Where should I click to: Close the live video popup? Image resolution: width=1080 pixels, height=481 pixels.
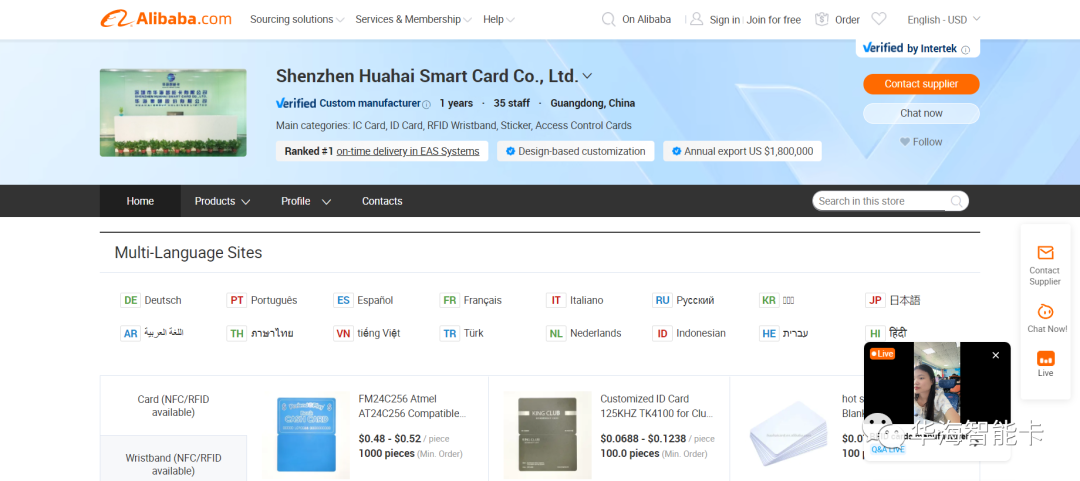[995, 356]
